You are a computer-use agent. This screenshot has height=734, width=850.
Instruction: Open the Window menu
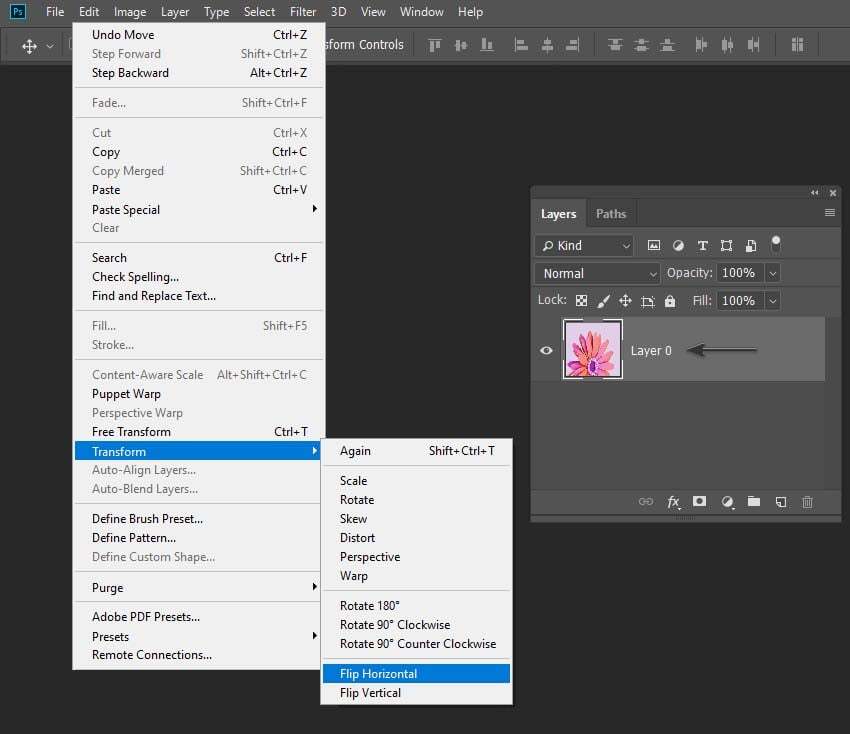click(421, 12)
